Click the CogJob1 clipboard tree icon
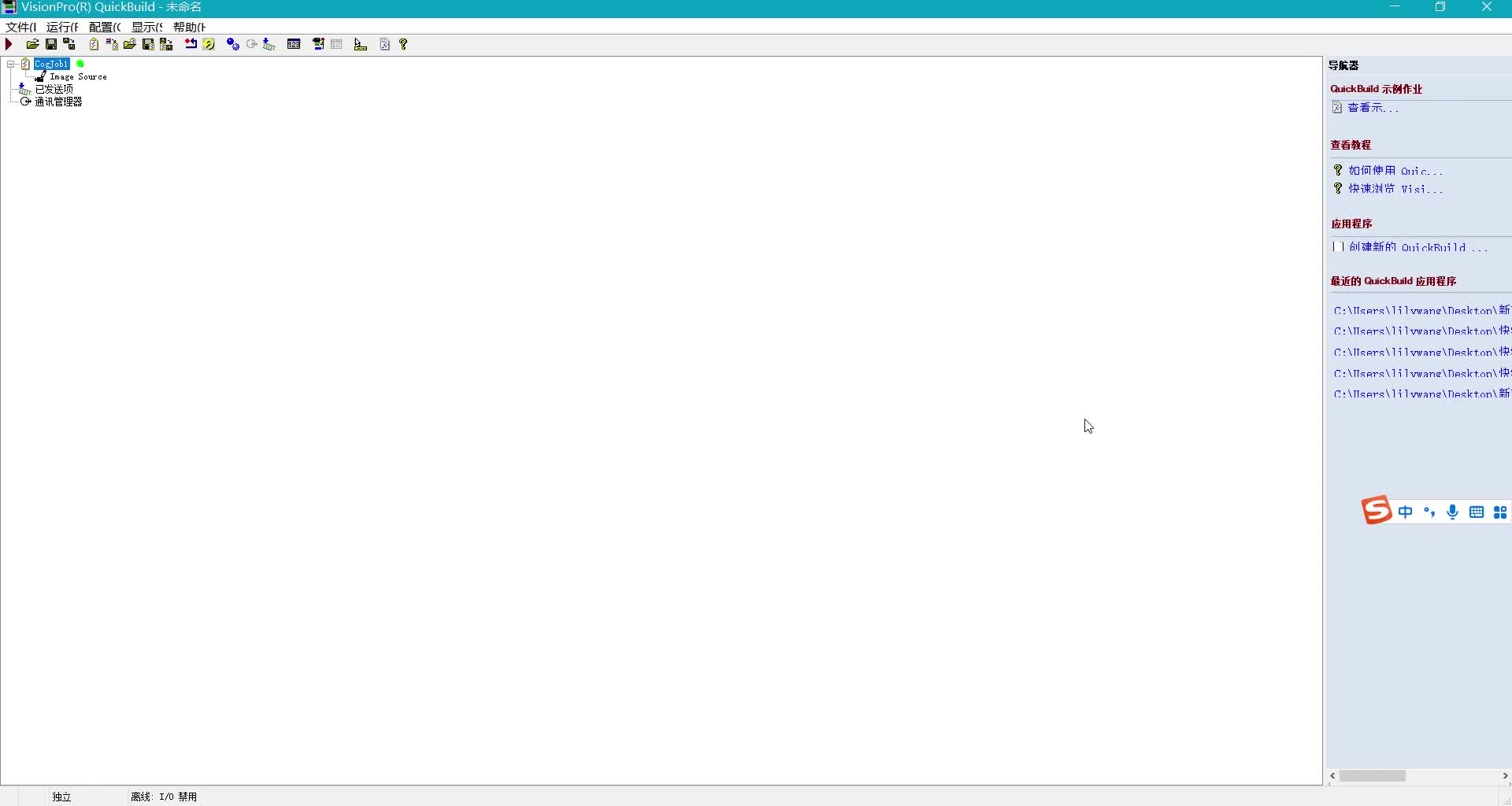 26,65
